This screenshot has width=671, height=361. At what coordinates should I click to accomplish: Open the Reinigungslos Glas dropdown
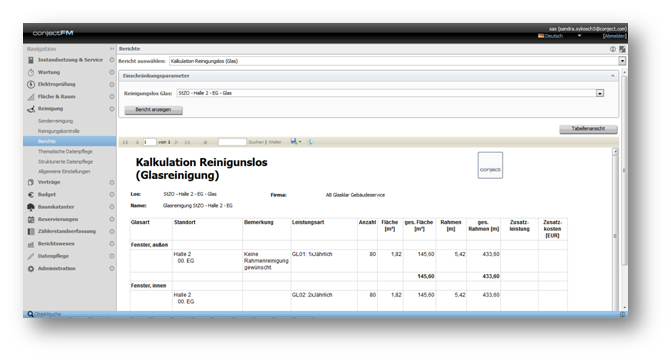tap(600, 93)
